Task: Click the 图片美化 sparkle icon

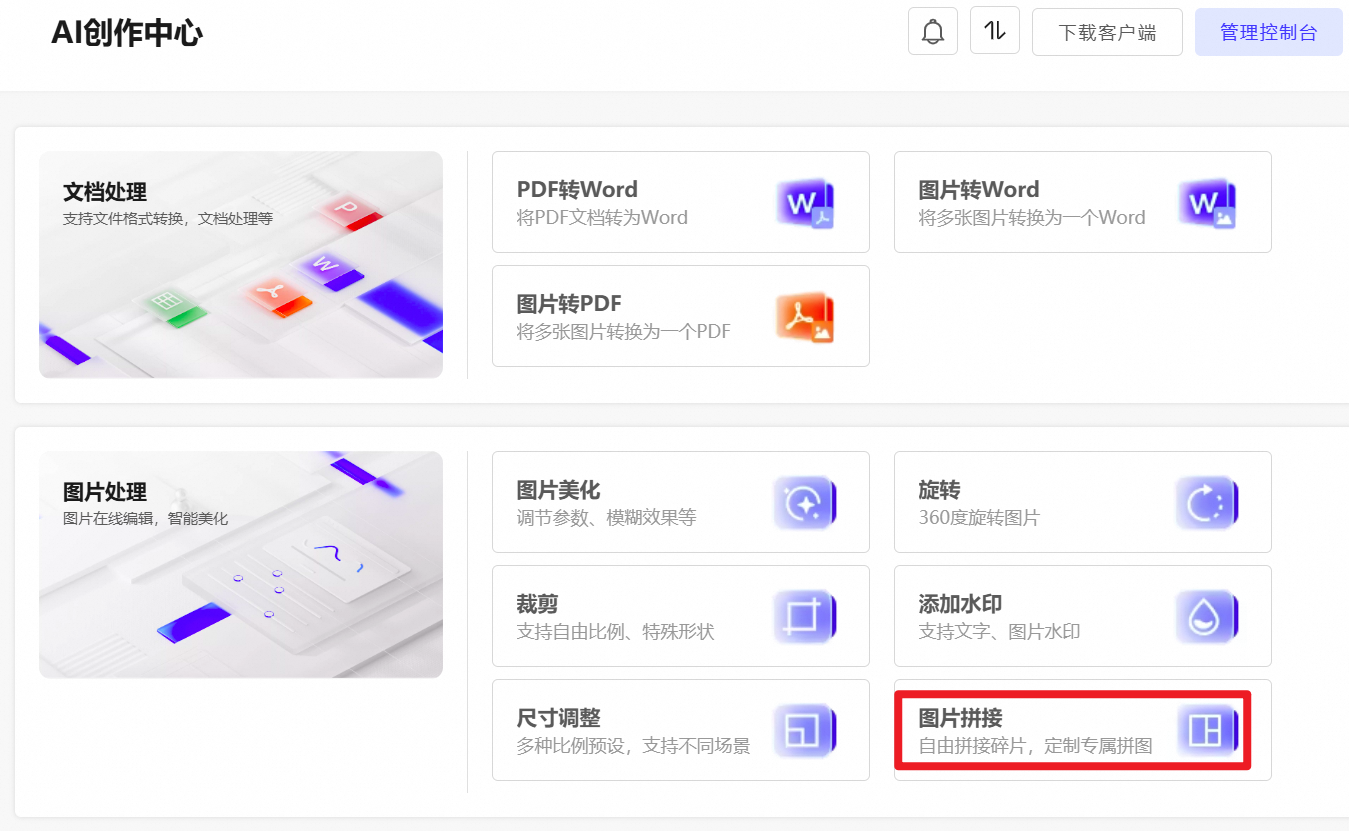Action: (805, 503)
